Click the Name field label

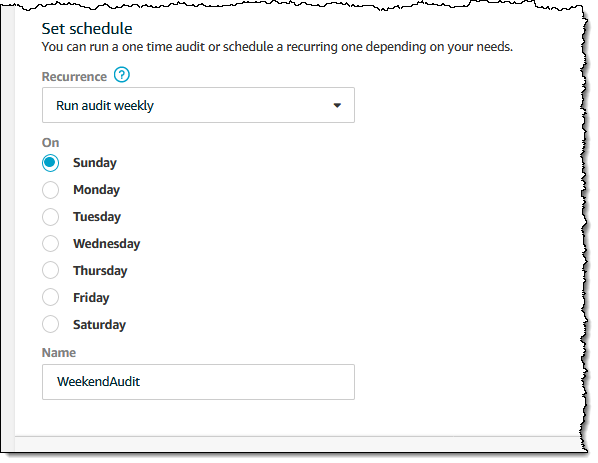tap(59, 352)
